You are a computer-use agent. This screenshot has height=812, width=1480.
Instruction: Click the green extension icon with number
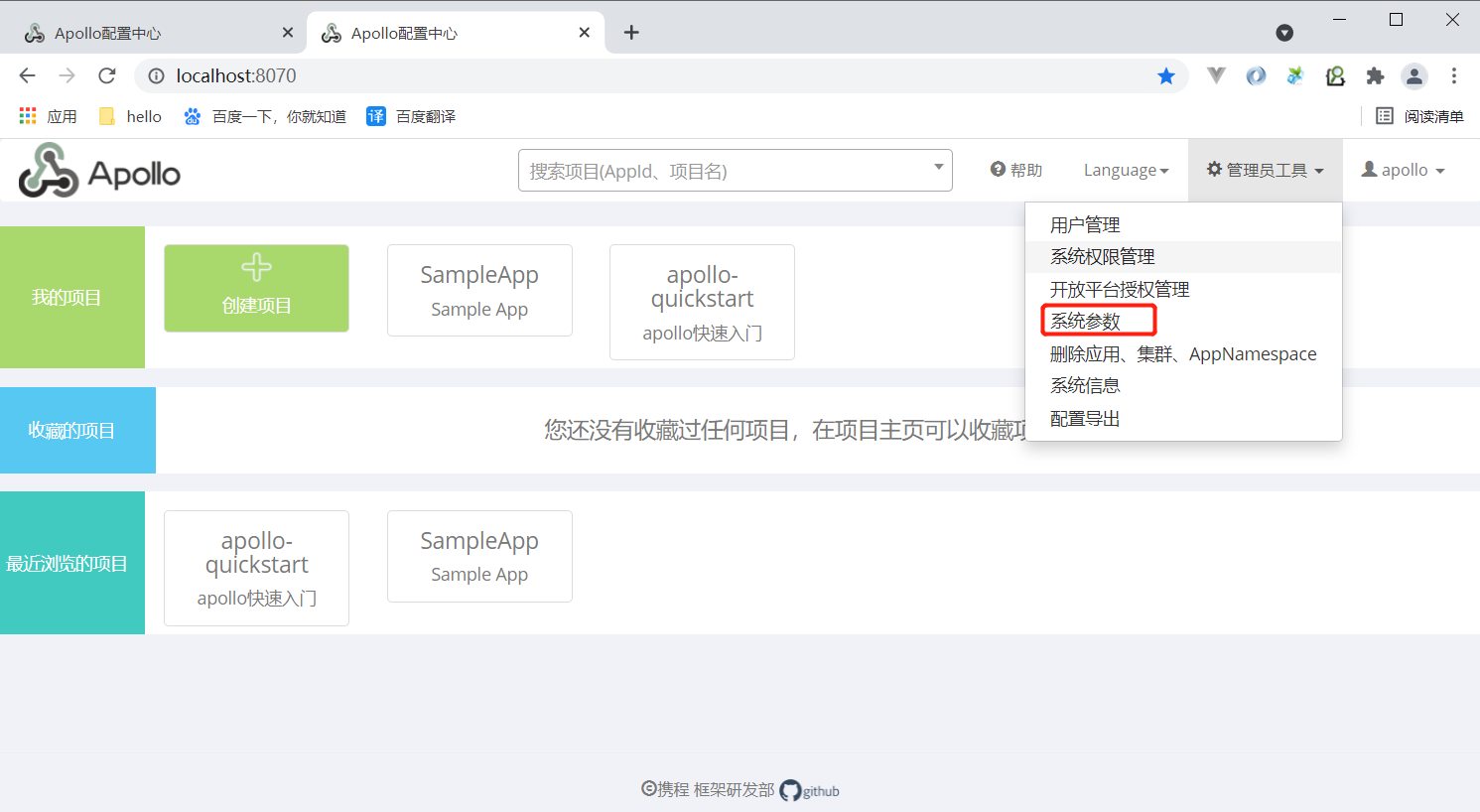click(x=1335, y=75)
